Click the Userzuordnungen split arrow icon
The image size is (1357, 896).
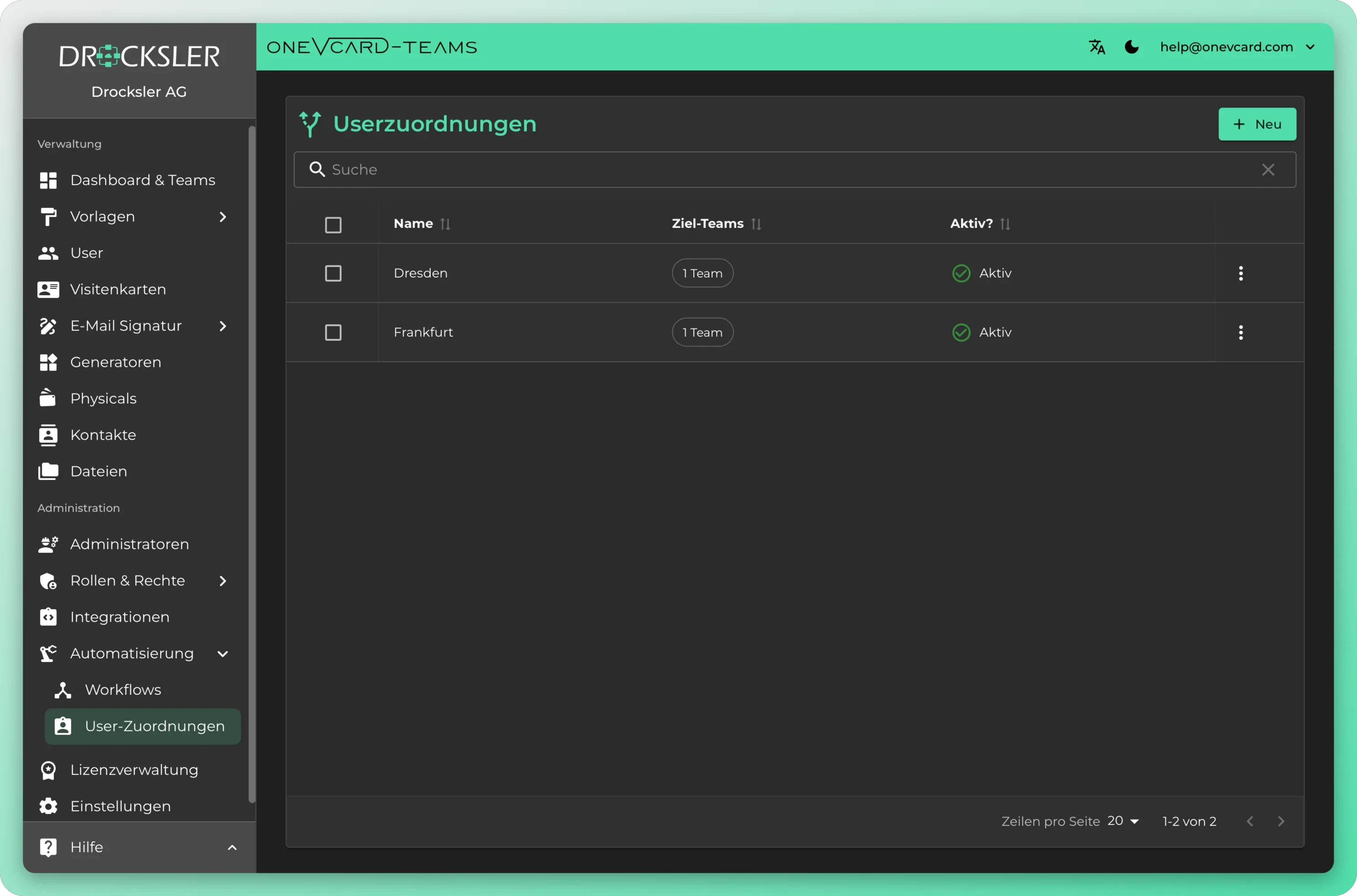pos(310,124)
